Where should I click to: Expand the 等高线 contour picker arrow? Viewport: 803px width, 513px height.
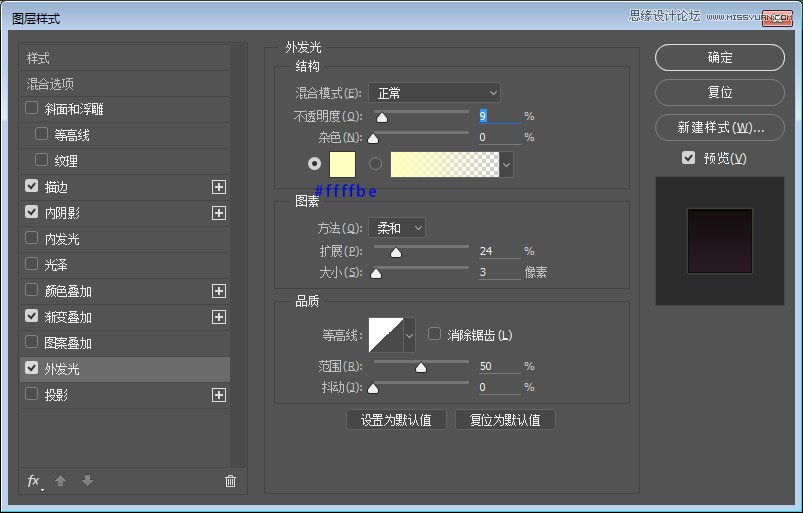[x=409, y=336]
